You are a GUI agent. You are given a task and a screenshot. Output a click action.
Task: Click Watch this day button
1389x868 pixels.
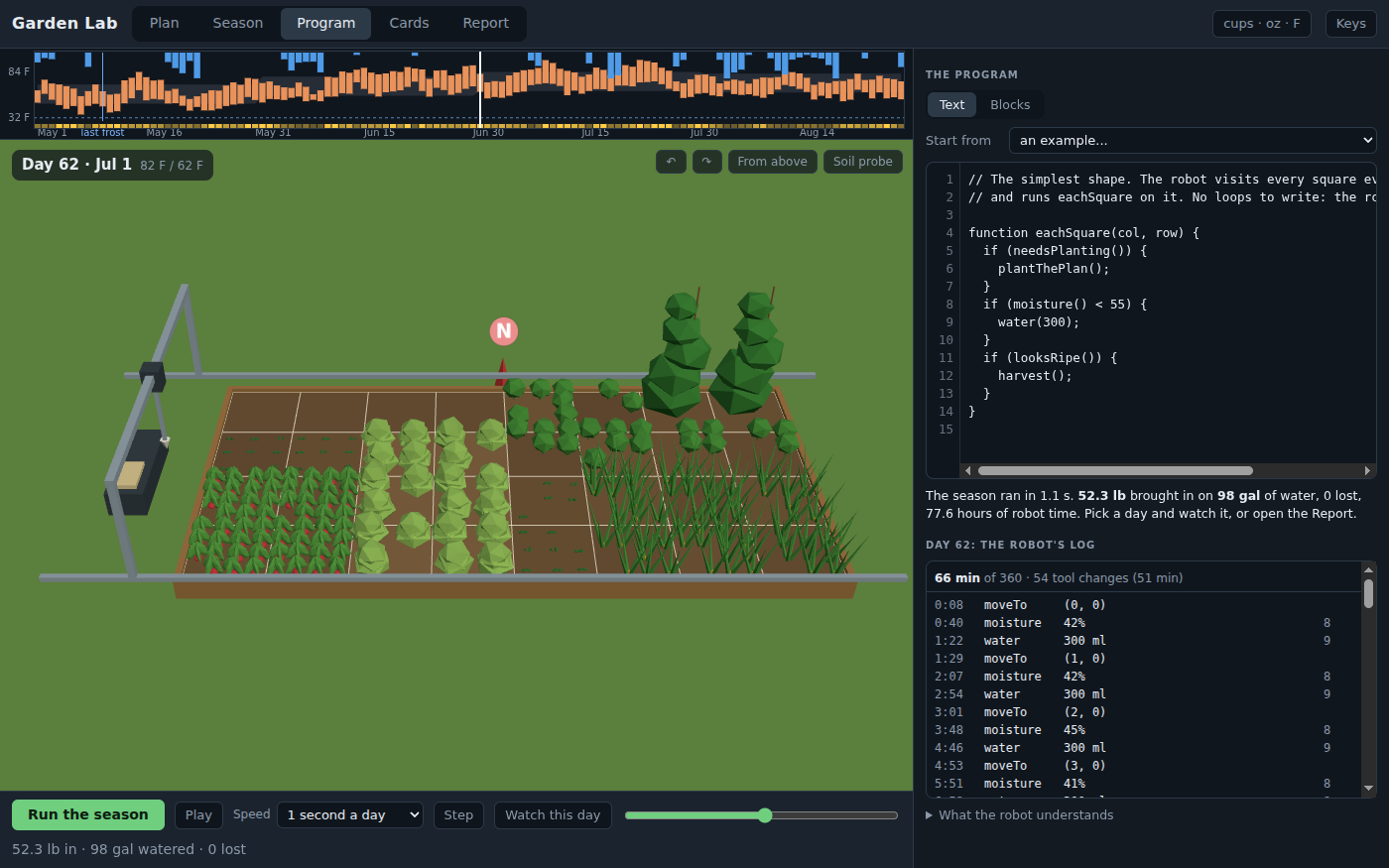pos(553,814)
